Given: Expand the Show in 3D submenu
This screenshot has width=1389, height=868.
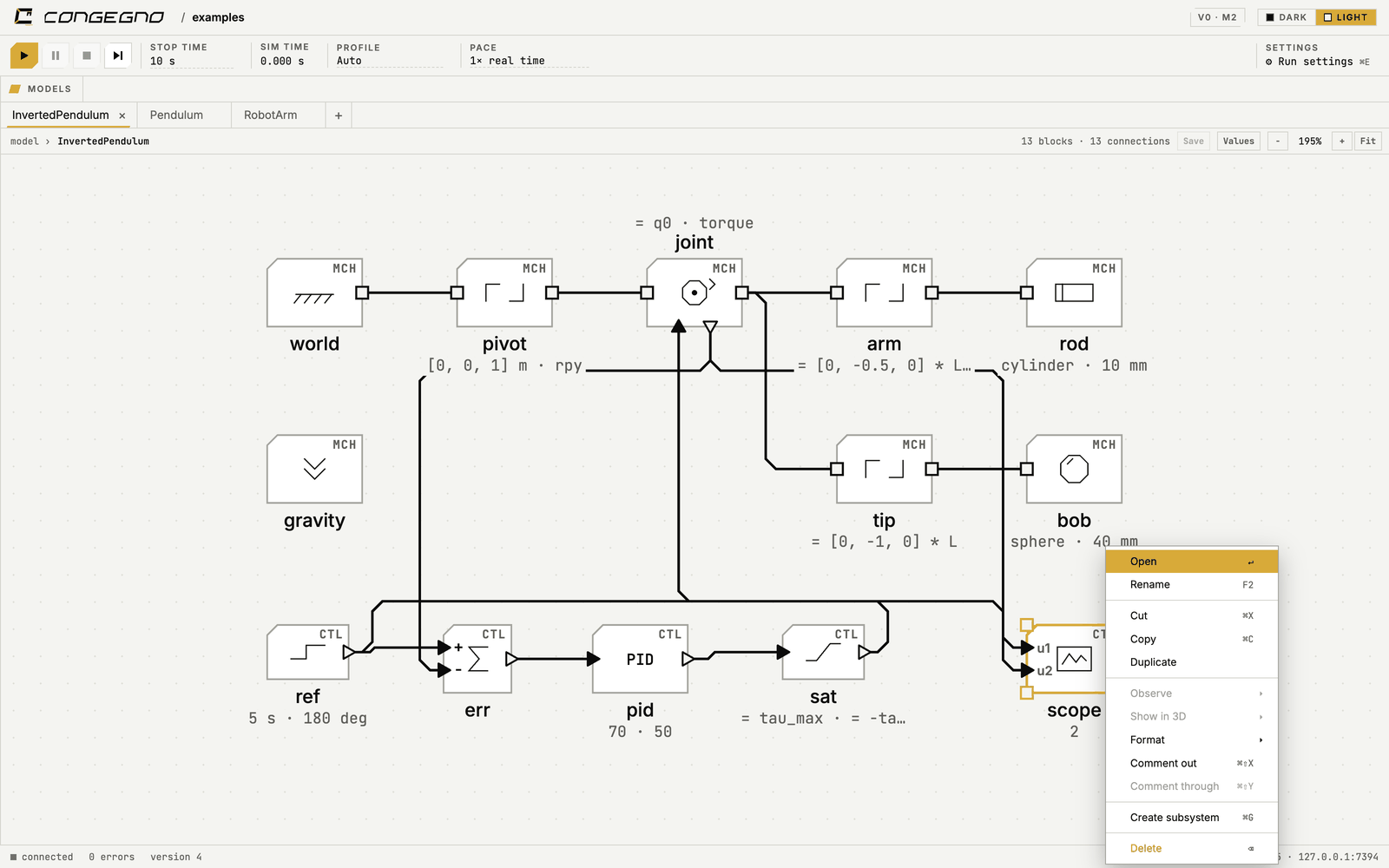Looking at the screenshot, I should pyautogui.click(x=1192, y=716).
